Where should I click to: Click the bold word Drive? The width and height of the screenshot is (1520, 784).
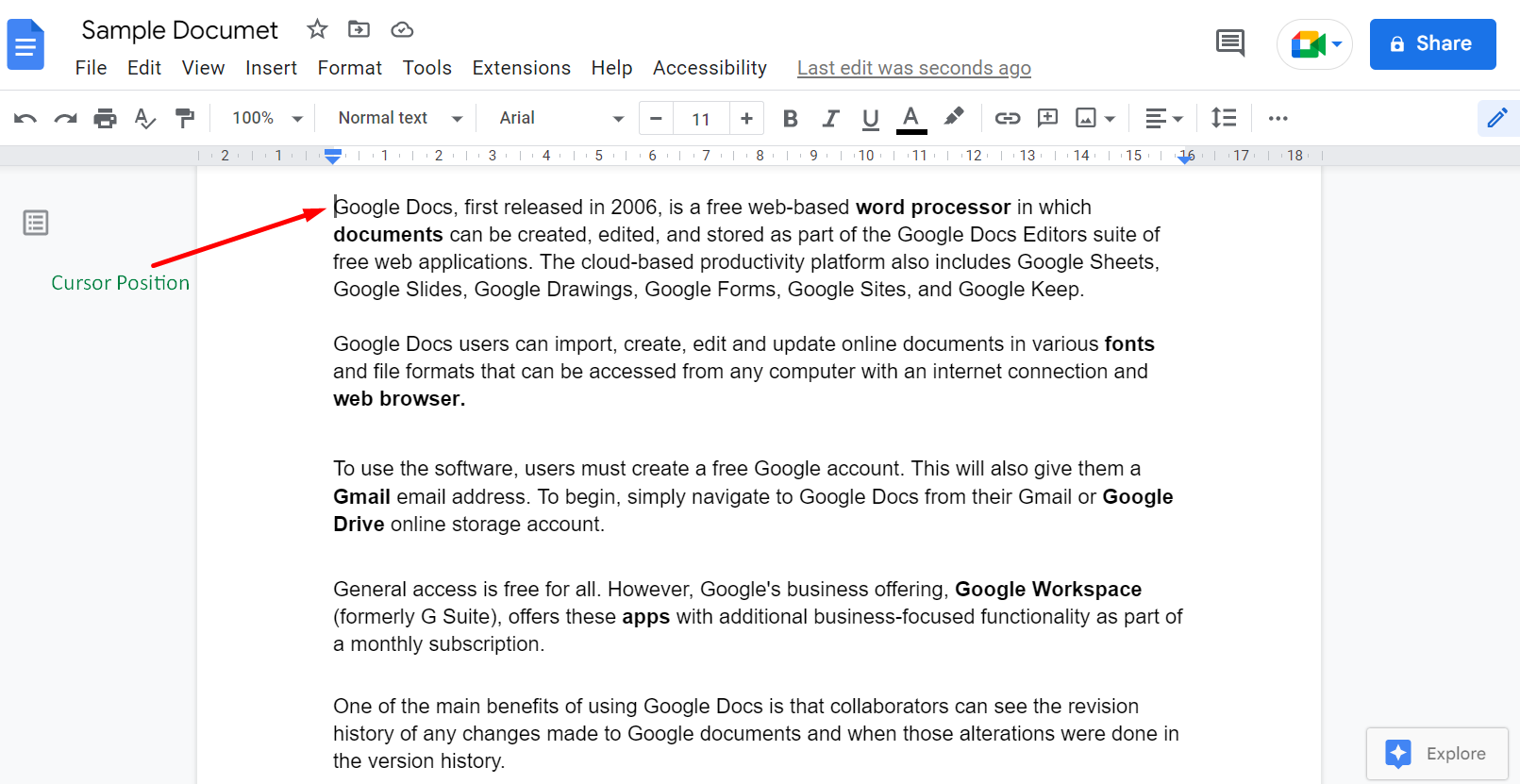pos(359,524)
